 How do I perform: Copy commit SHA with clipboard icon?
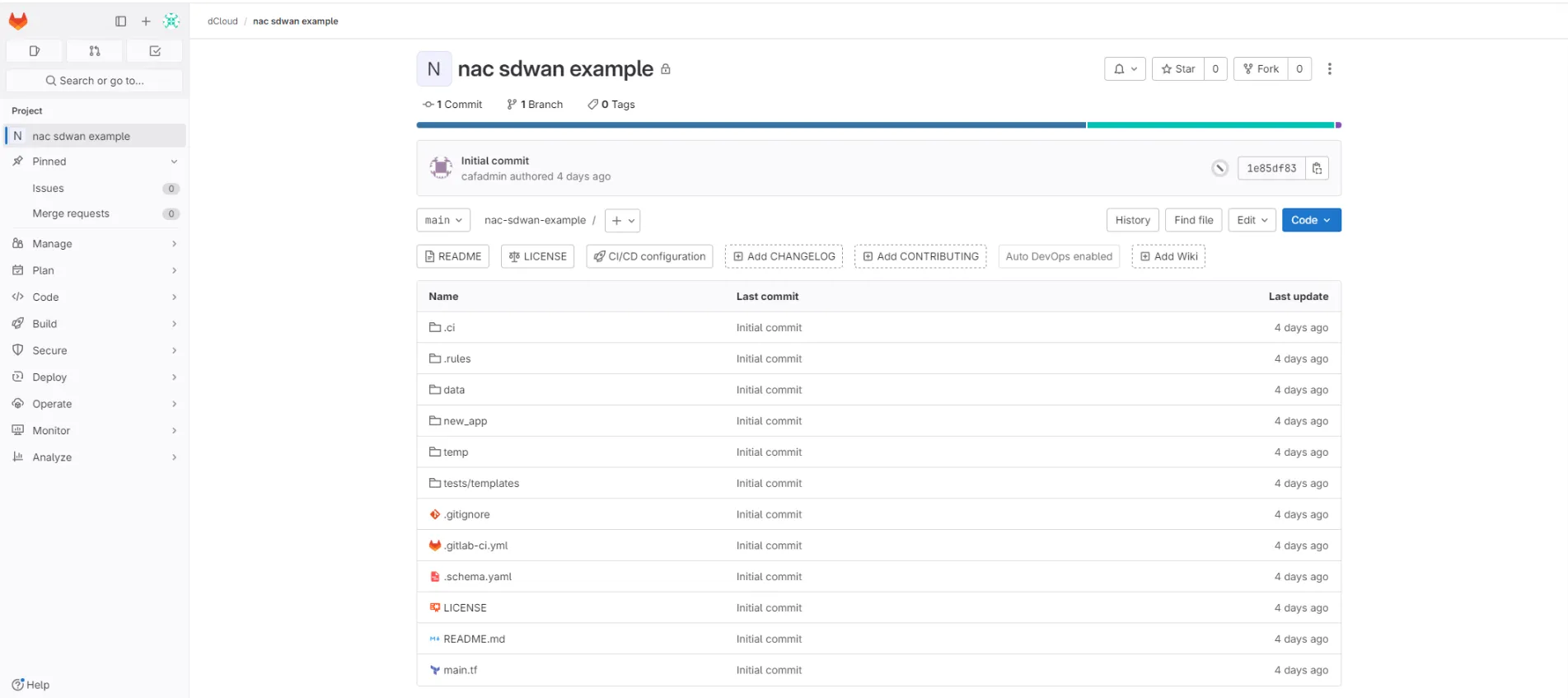point(1317,168)
